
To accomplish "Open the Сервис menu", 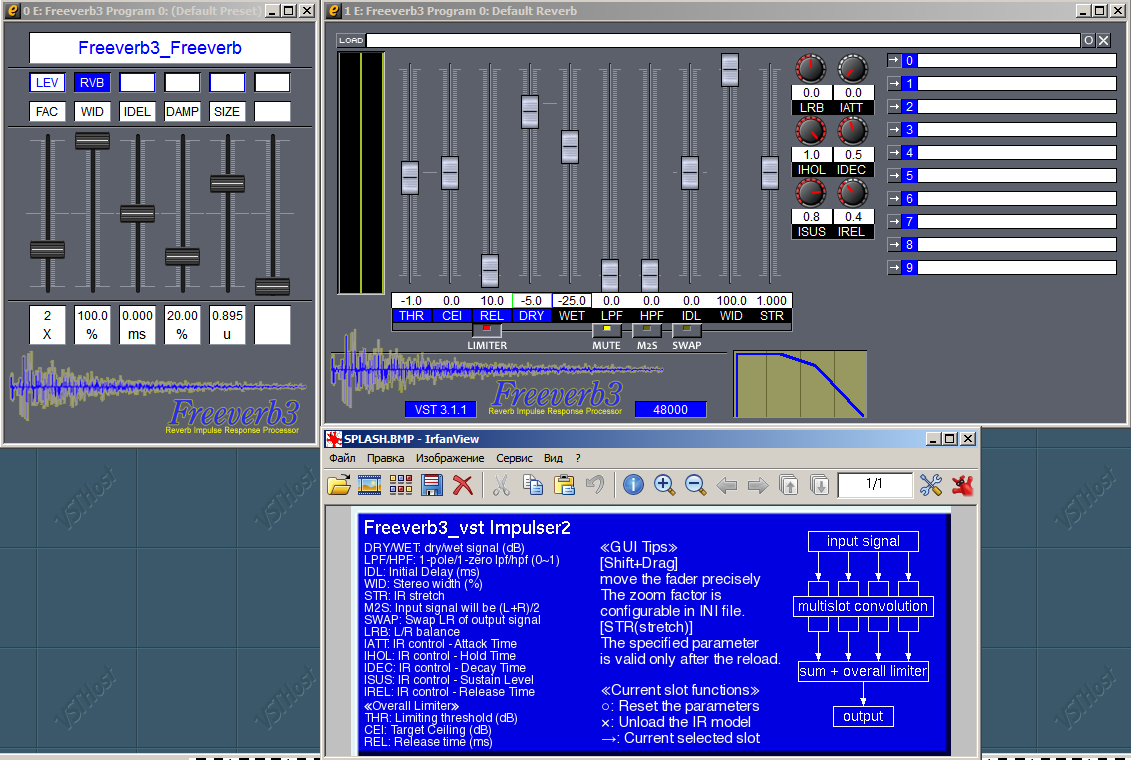I will pyautogui.click(x=514, y=458).
